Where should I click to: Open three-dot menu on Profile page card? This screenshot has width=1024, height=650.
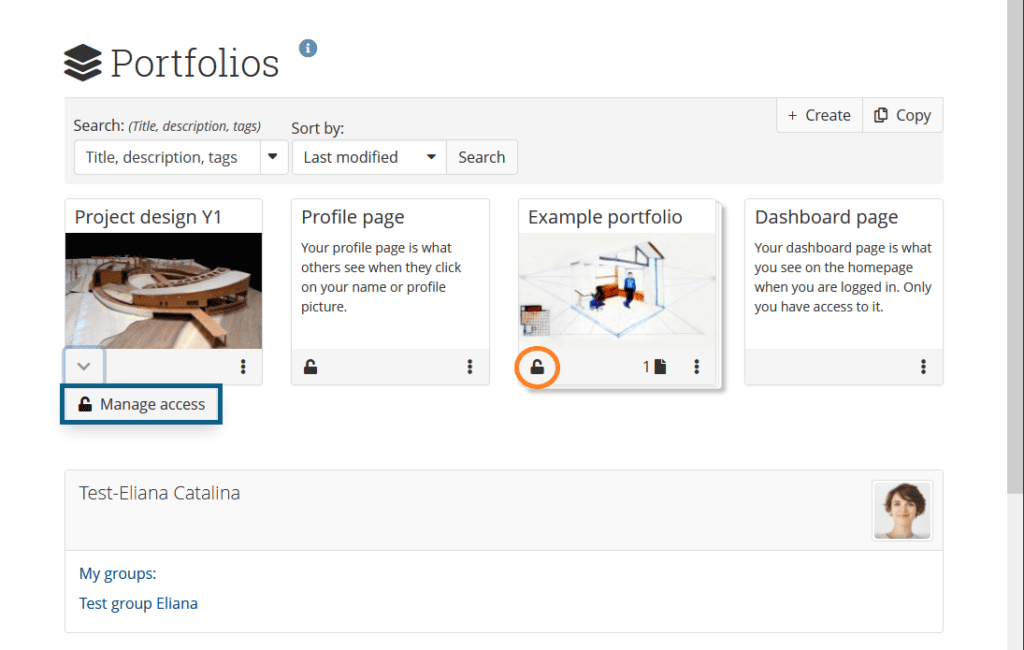point(470,367)
